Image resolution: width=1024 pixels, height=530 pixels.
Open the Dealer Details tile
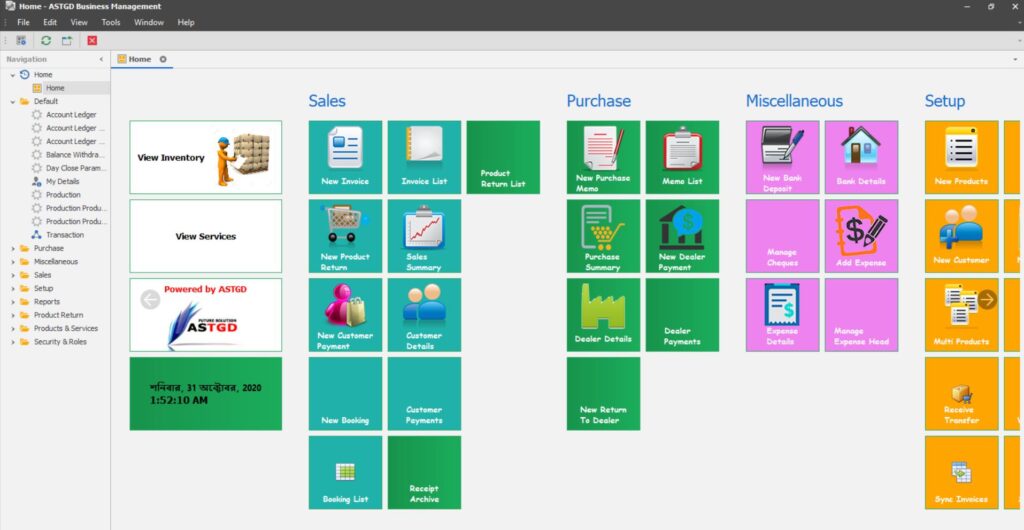pos(603,315)
